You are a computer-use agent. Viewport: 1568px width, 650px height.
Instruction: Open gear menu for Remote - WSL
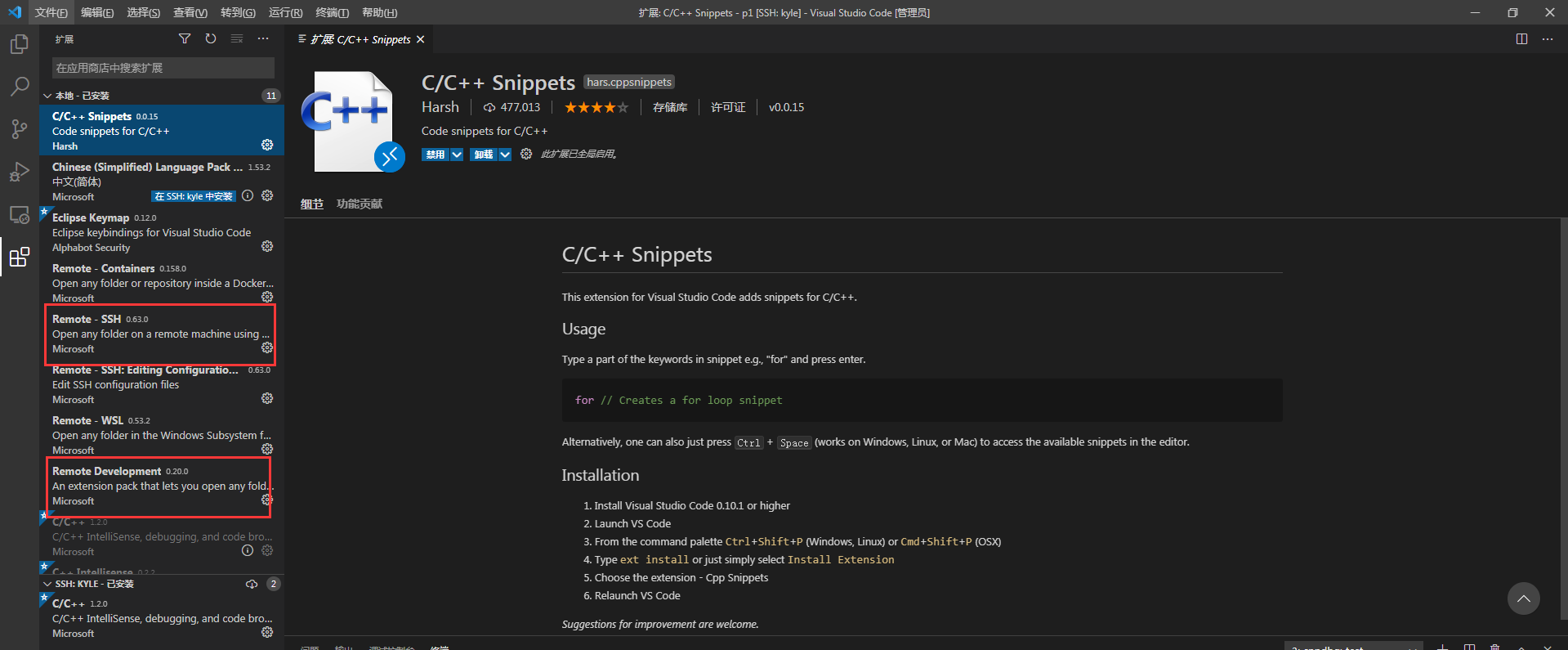point(267,449)
